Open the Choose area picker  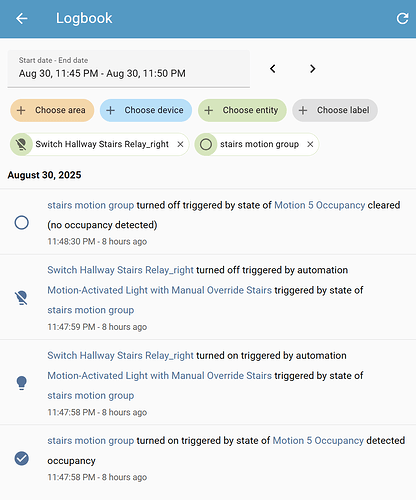[x=52, y=110]
